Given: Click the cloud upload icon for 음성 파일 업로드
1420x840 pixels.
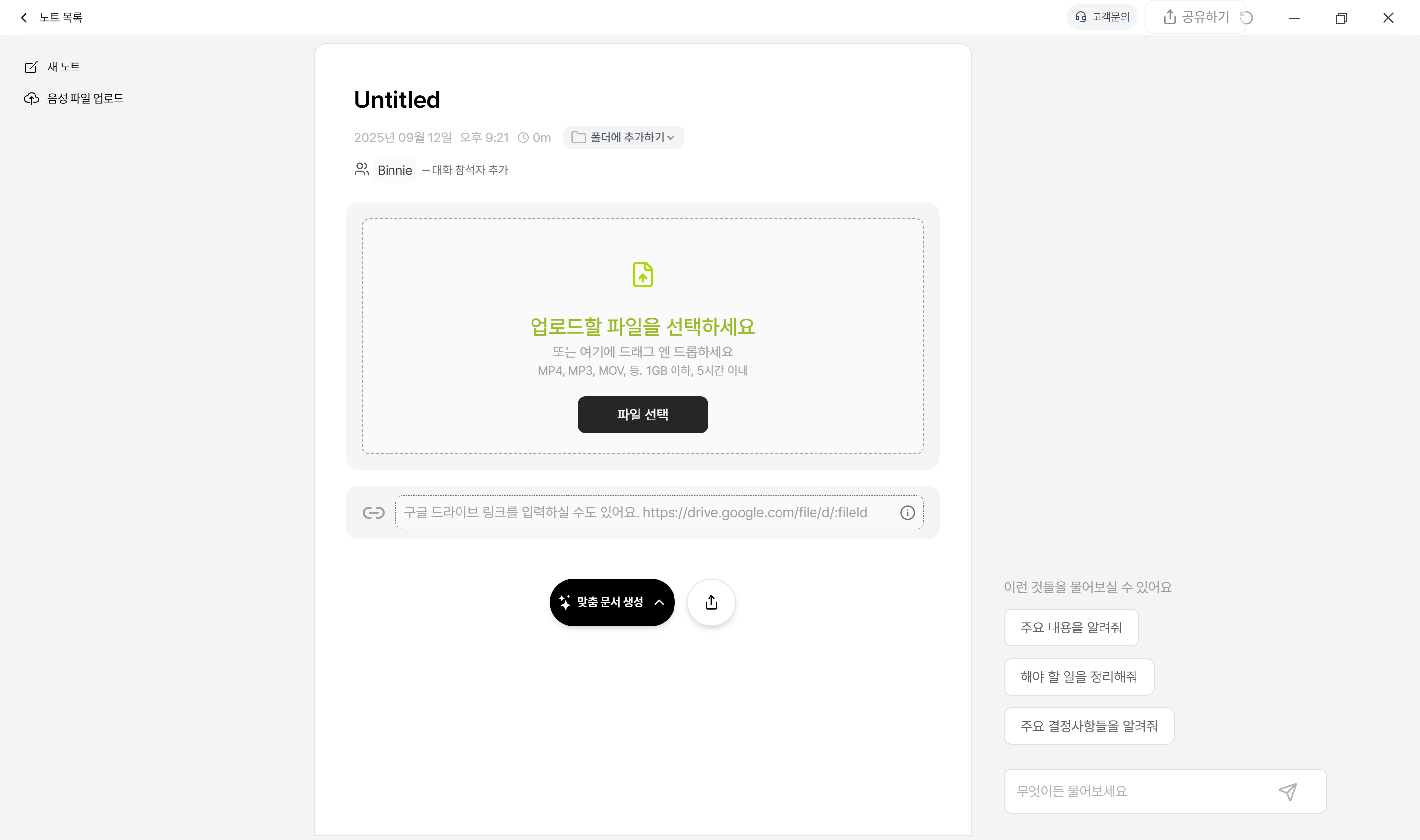Looking at the screenshot, I should (x=31, y=99).
